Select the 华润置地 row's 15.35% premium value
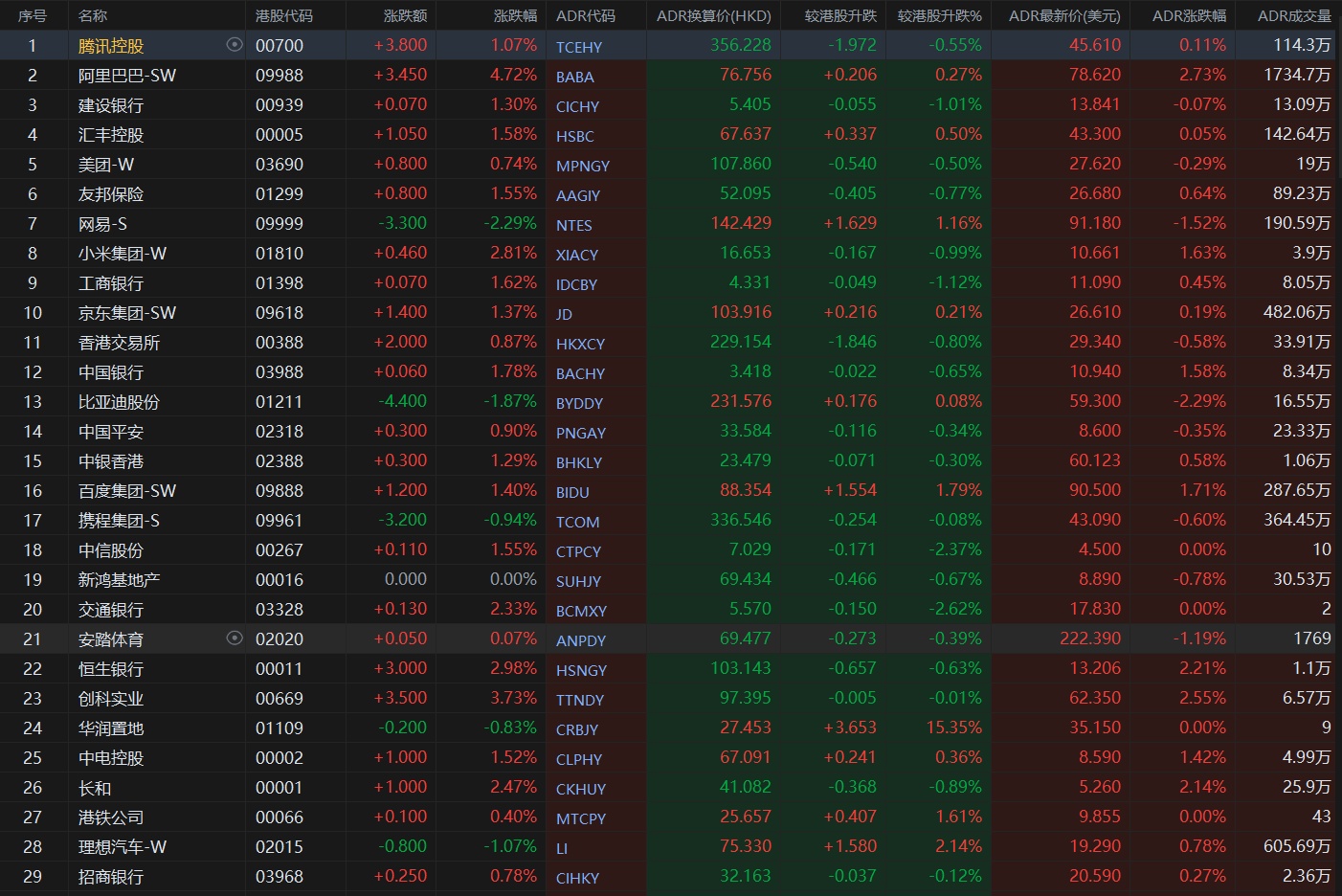The height and width of the screenshot is (896, 1342). [953, 728]
